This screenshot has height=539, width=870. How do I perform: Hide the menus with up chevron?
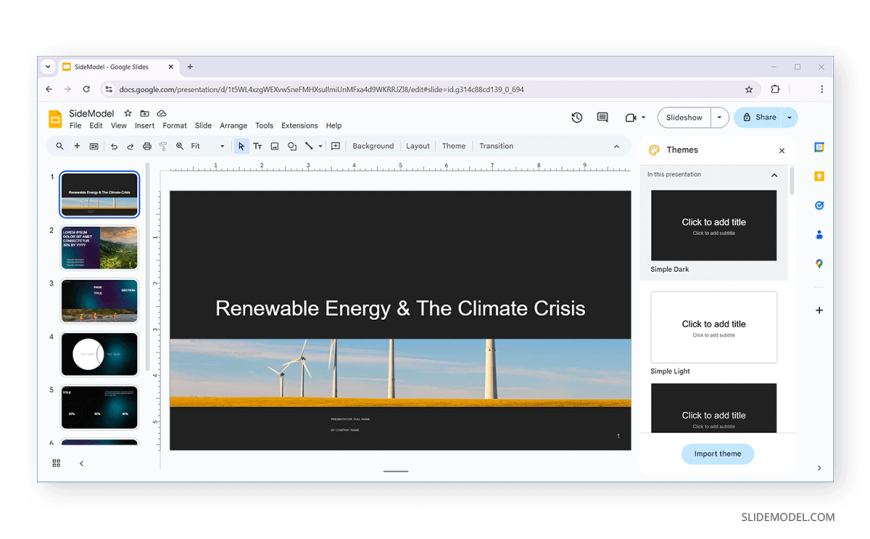pos(616,147)
